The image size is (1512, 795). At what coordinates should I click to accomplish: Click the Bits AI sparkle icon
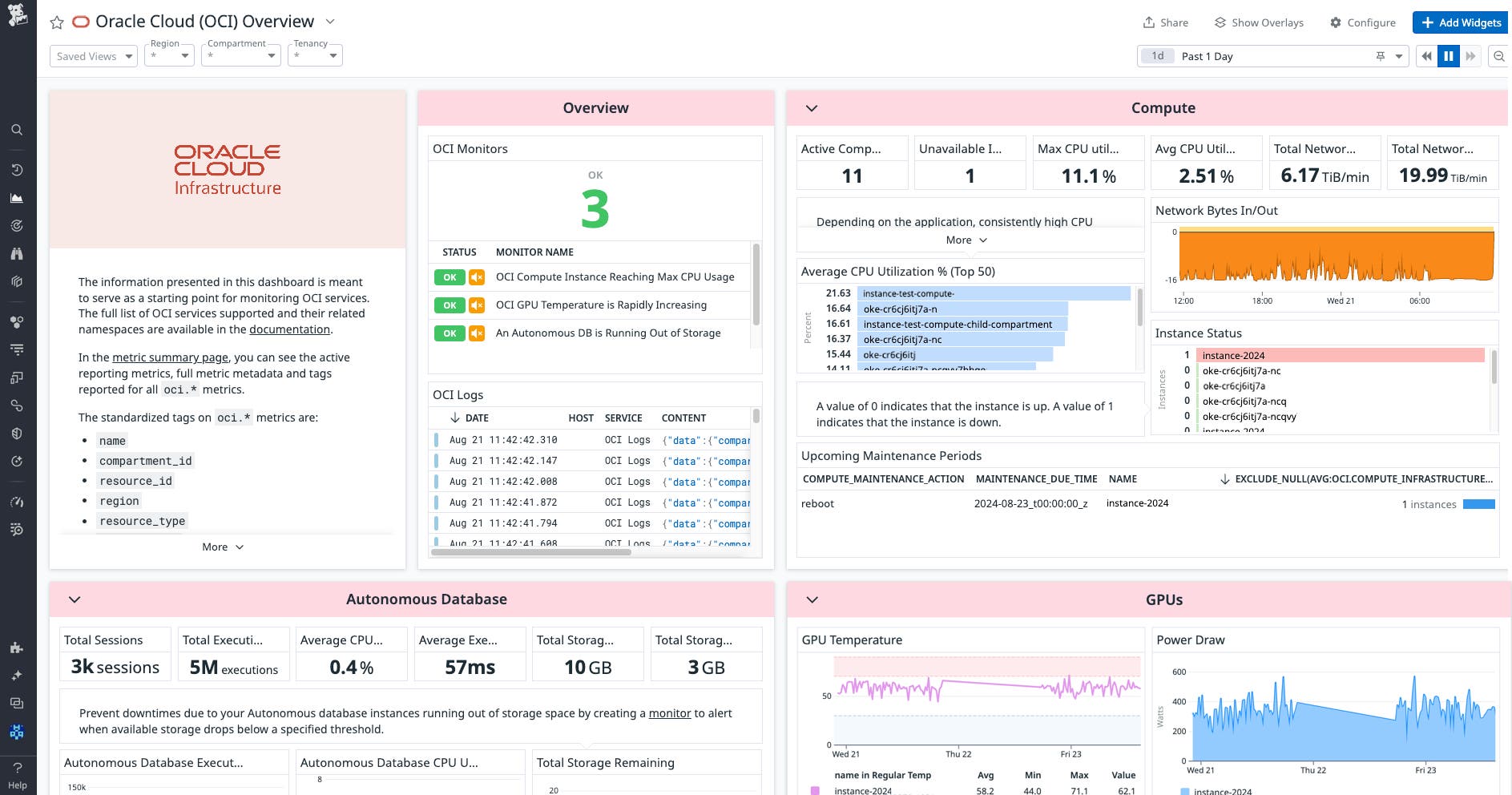16,675
